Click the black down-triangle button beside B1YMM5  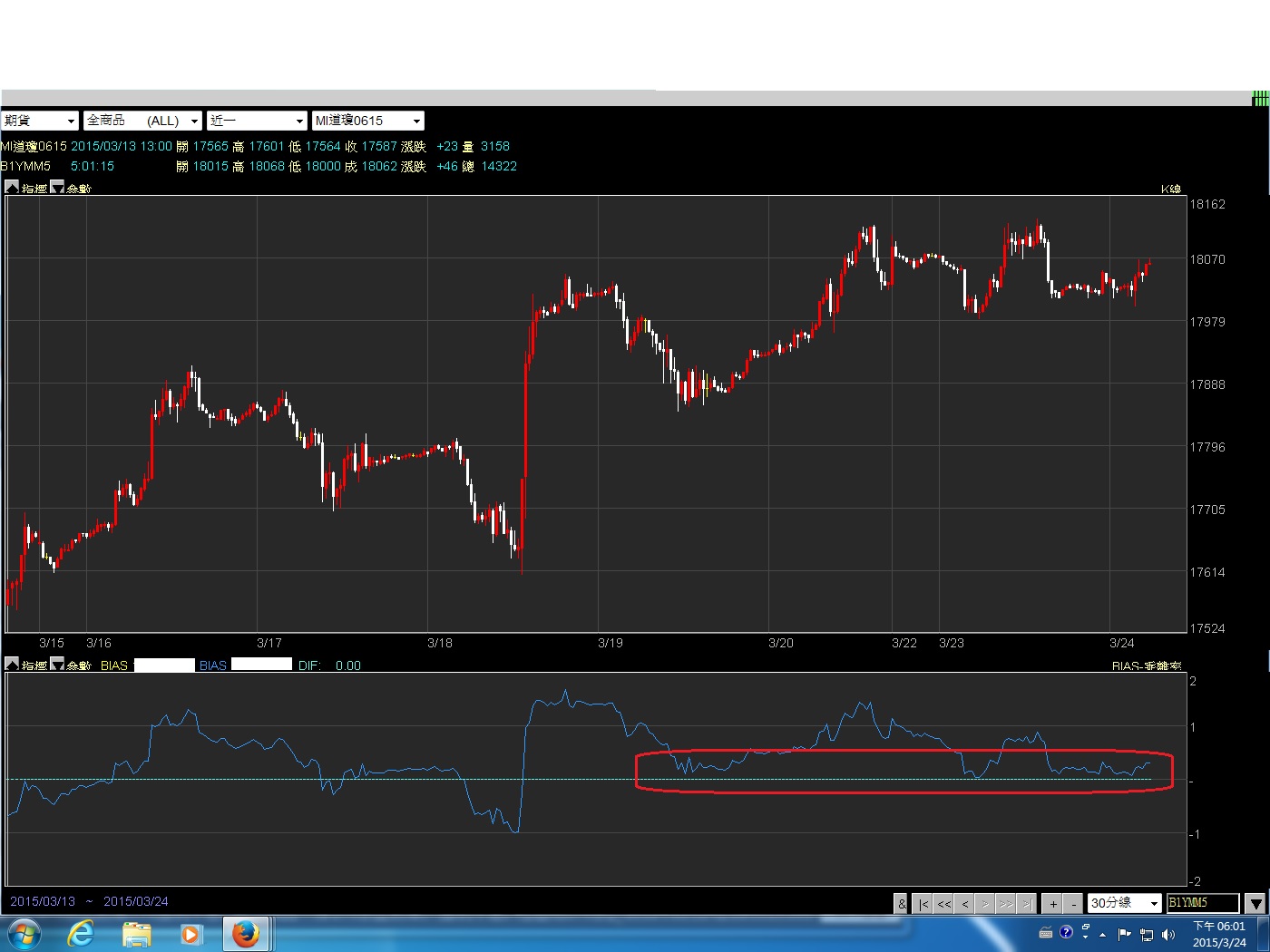(1255, 904)
